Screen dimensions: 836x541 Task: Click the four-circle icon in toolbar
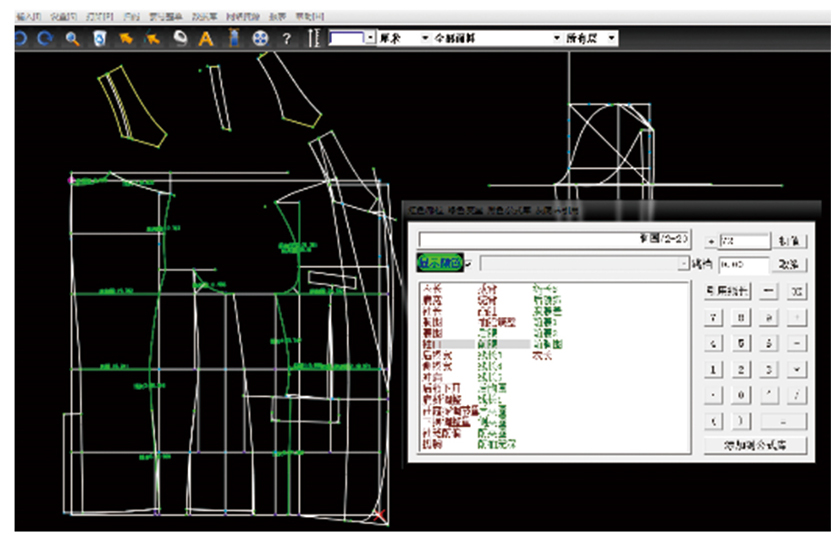click(x=260, y=38)
